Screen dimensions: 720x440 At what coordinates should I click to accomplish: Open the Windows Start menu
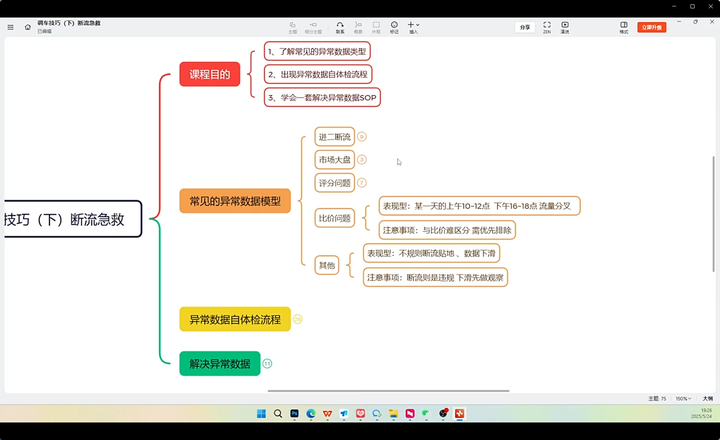(261, 413)
